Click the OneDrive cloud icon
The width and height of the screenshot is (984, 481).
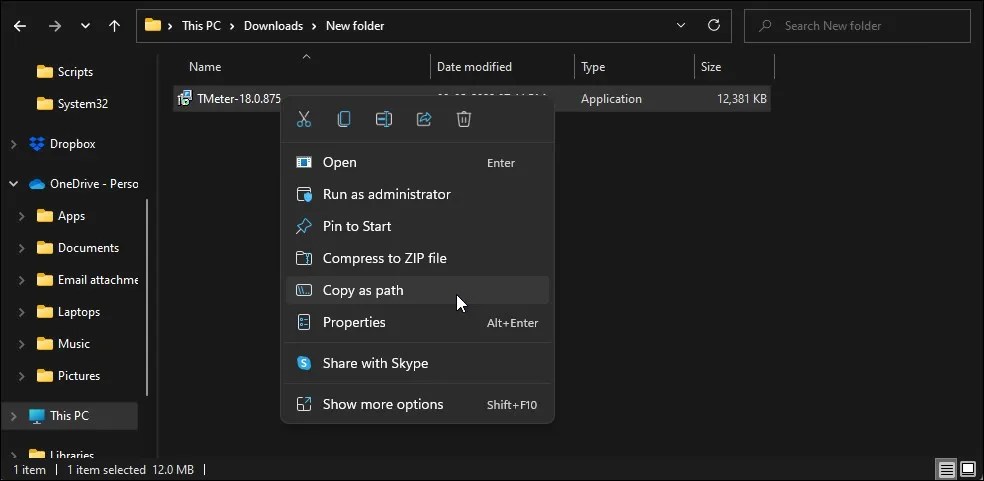[x=37, y=184]
